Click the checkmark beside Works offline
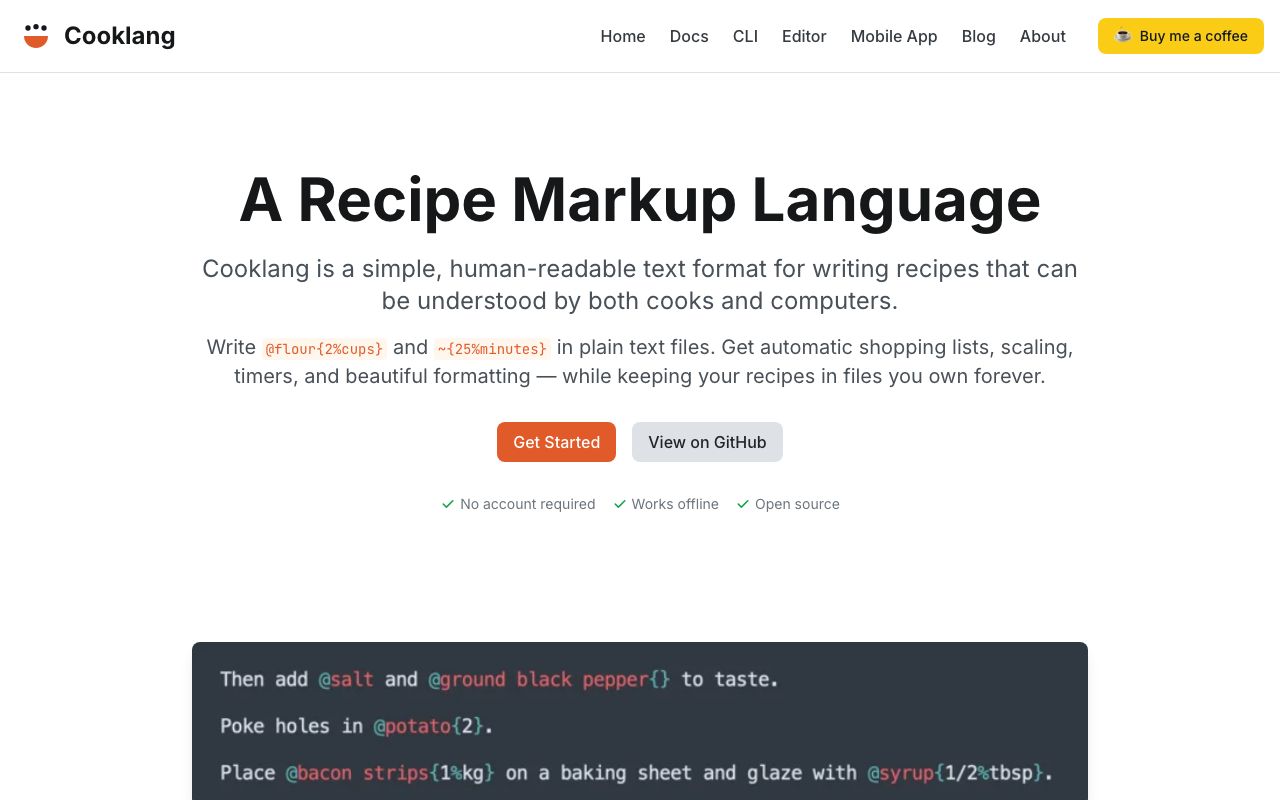This screenshot has width=1280, height=800. (620, 504)
